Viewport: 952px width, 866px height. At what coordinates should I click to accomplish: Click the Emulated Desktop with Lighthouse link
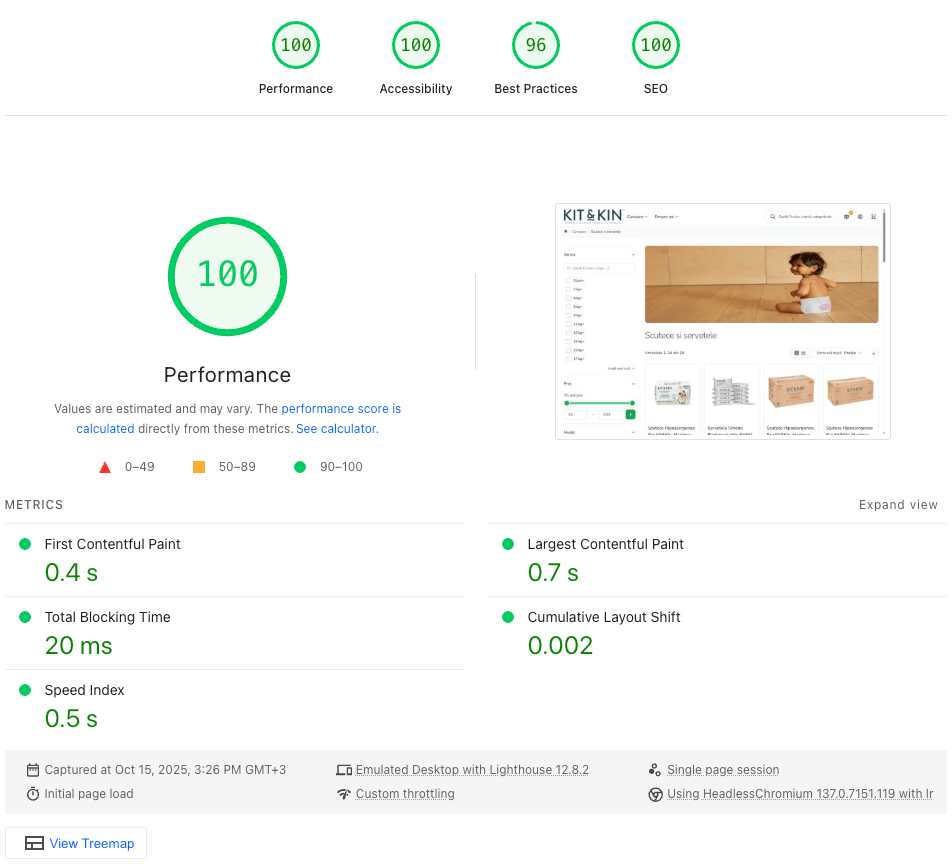tap(471, 769)
